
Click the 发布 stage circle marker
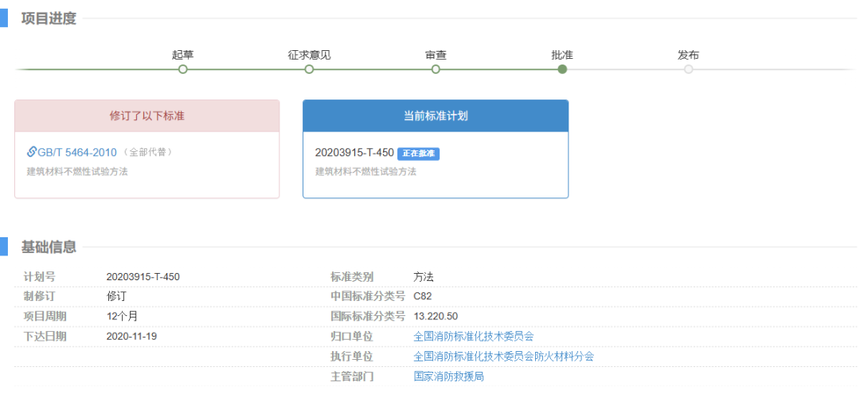coord(688,69)
